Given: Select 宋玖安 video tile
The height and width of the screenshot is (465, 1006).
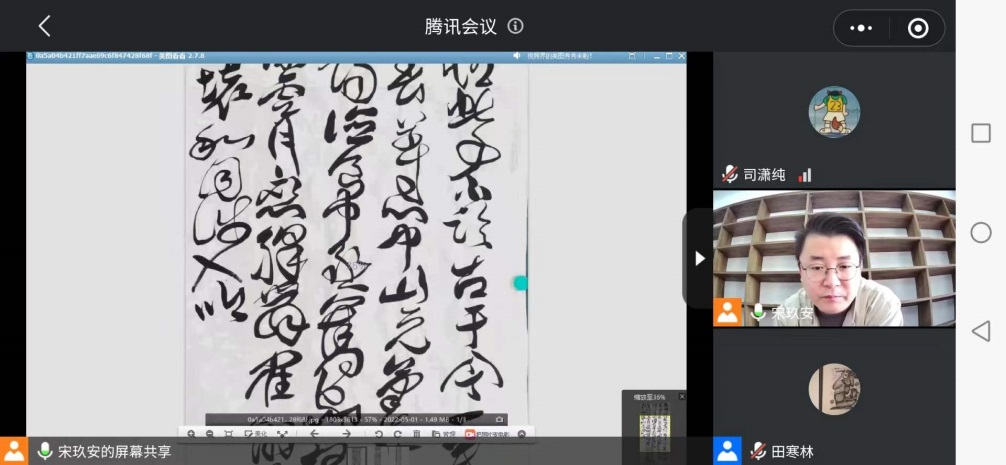Looking at the screenshot, I should pos(833,258).
